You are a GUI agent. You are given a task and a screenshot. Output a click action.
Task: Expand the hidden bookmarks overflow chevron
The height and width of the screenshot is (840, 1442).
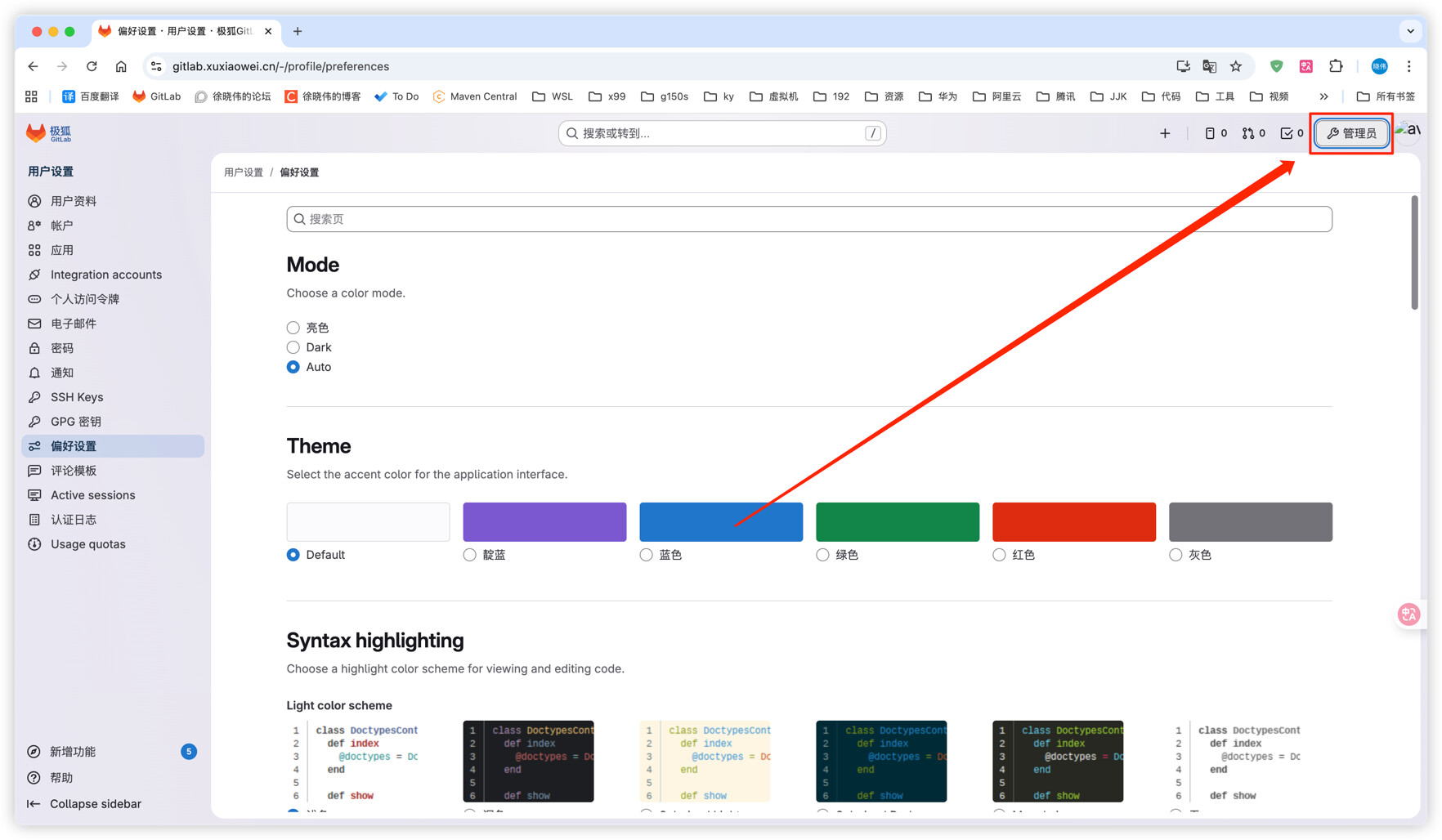coord(1323,96)
